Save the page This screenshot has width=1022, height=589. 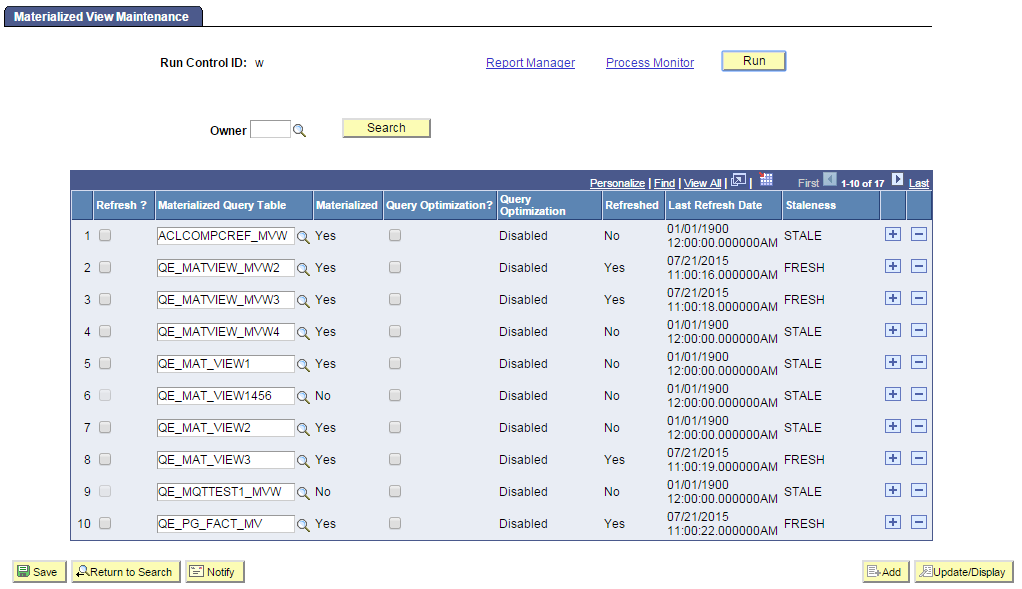coord(38,572)
